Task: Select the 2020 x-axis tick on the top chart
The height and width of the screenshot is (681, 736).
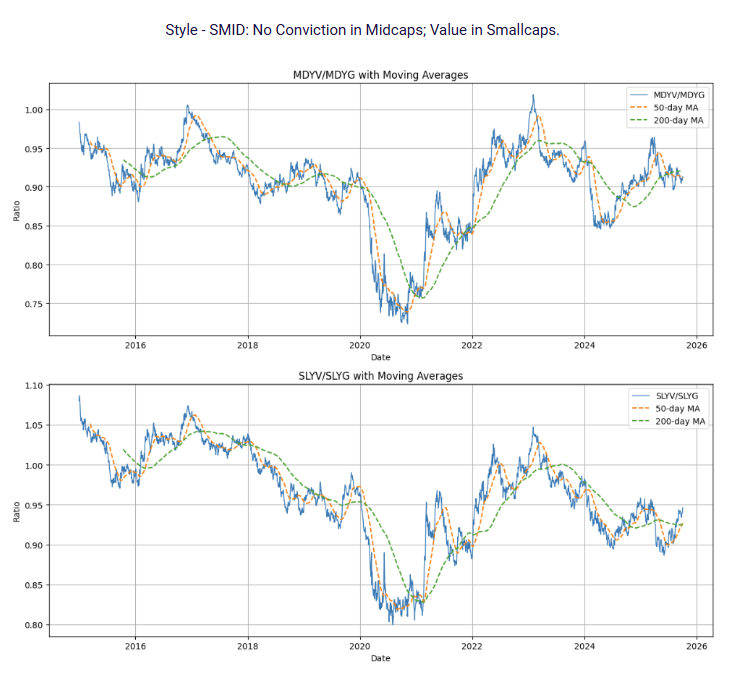Action: coord(360,345)
